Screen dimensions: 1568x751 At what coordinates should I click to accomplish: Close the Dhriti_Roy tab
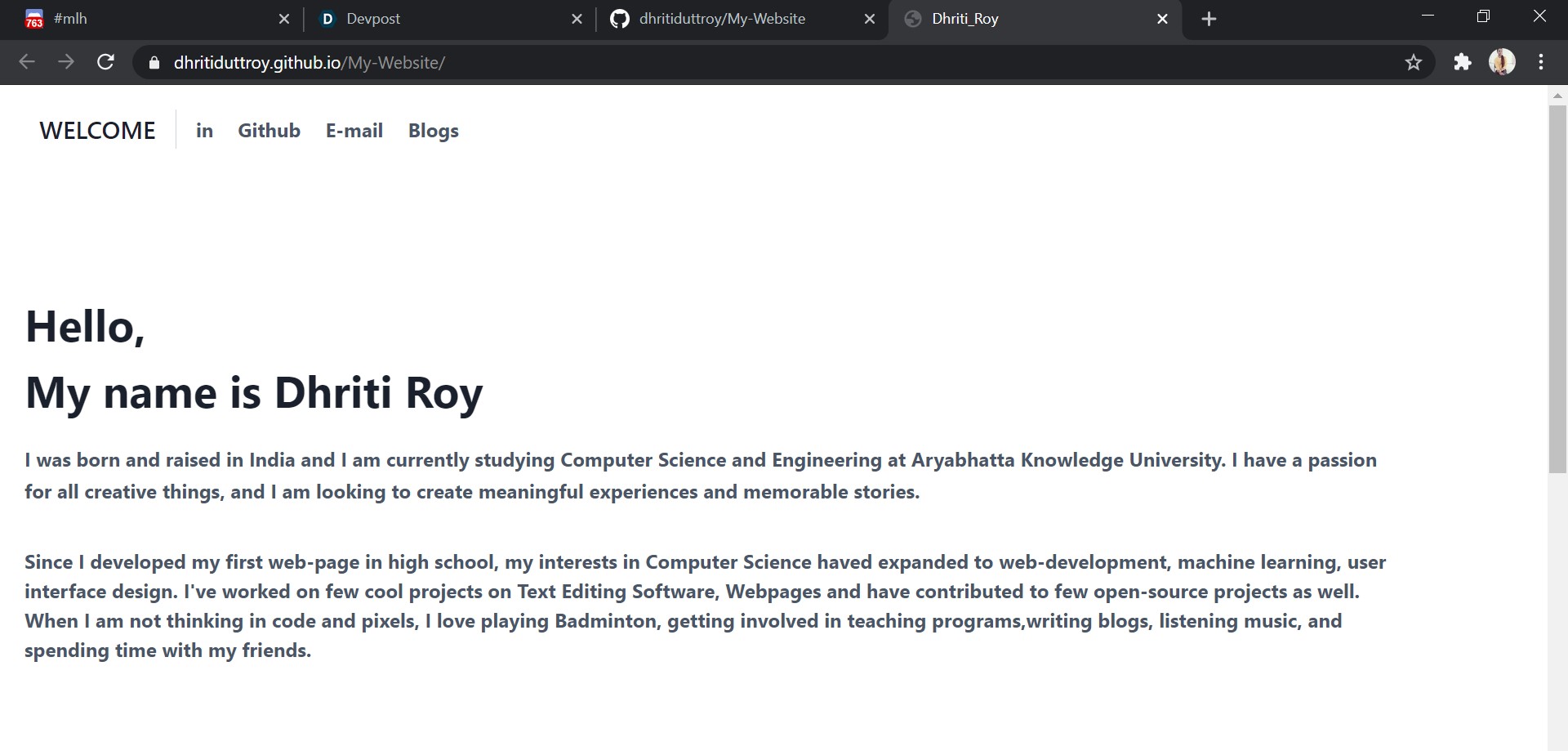coord(1162,19)
